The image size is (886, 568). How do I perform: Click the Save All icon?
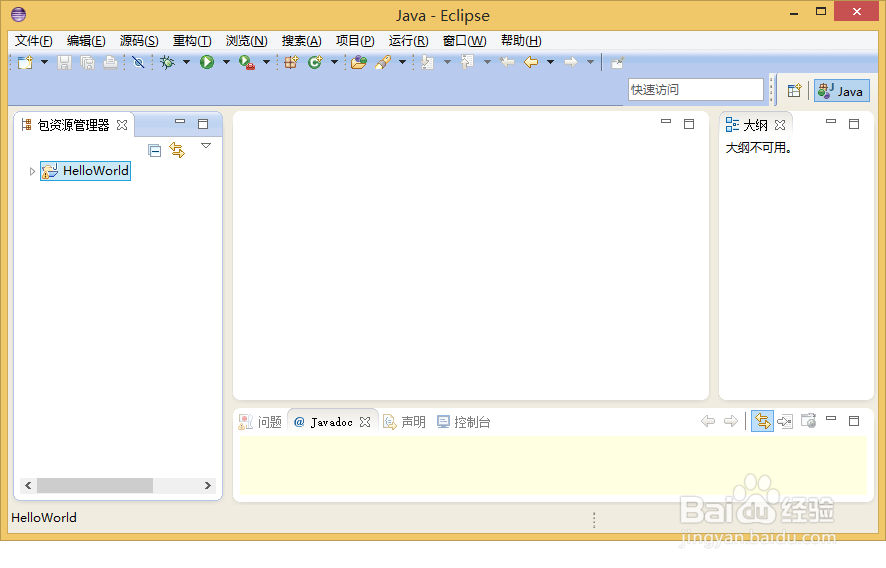[87, 62]
